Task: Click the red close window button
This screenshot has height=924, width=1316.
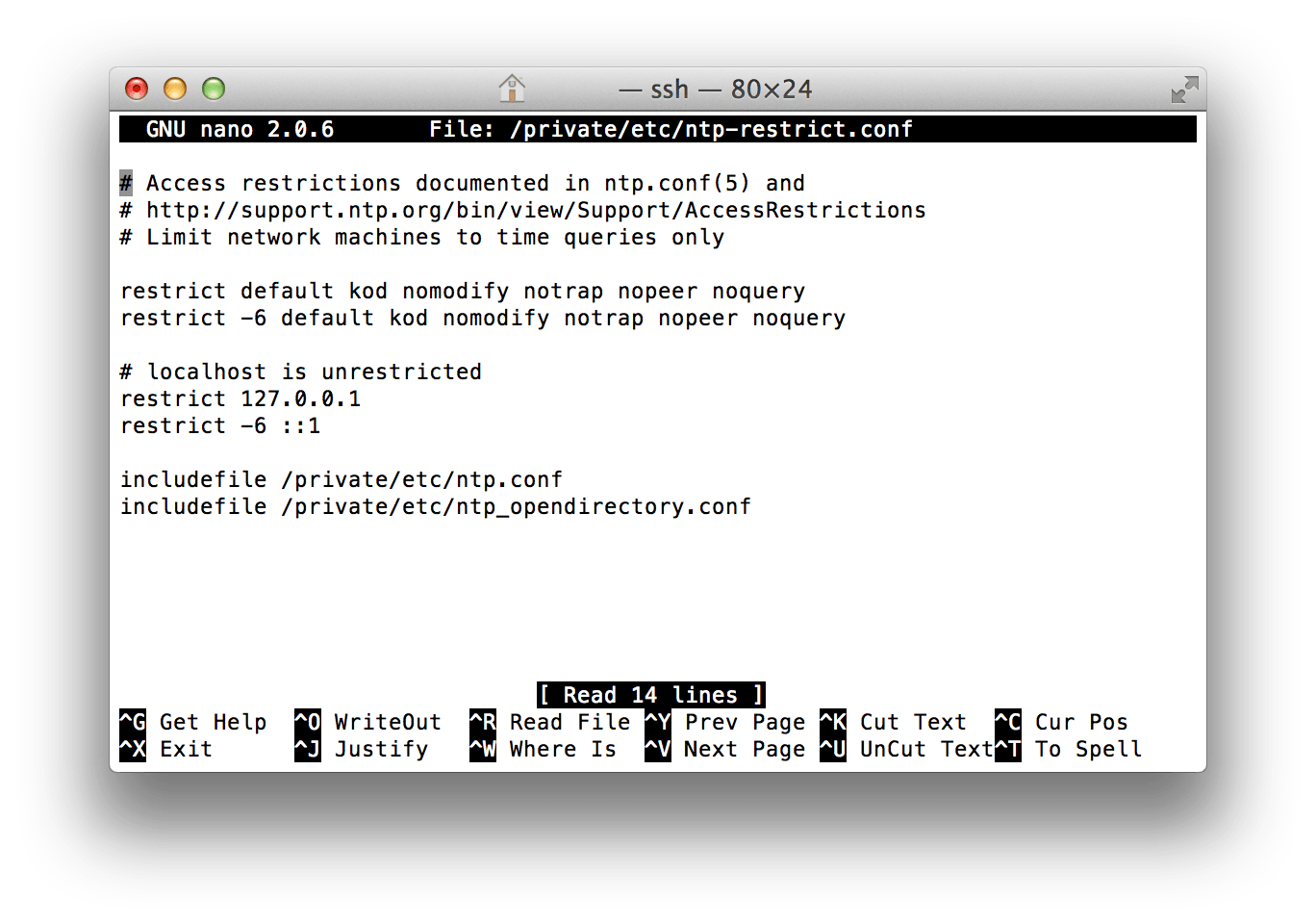Action: (137, 89)
